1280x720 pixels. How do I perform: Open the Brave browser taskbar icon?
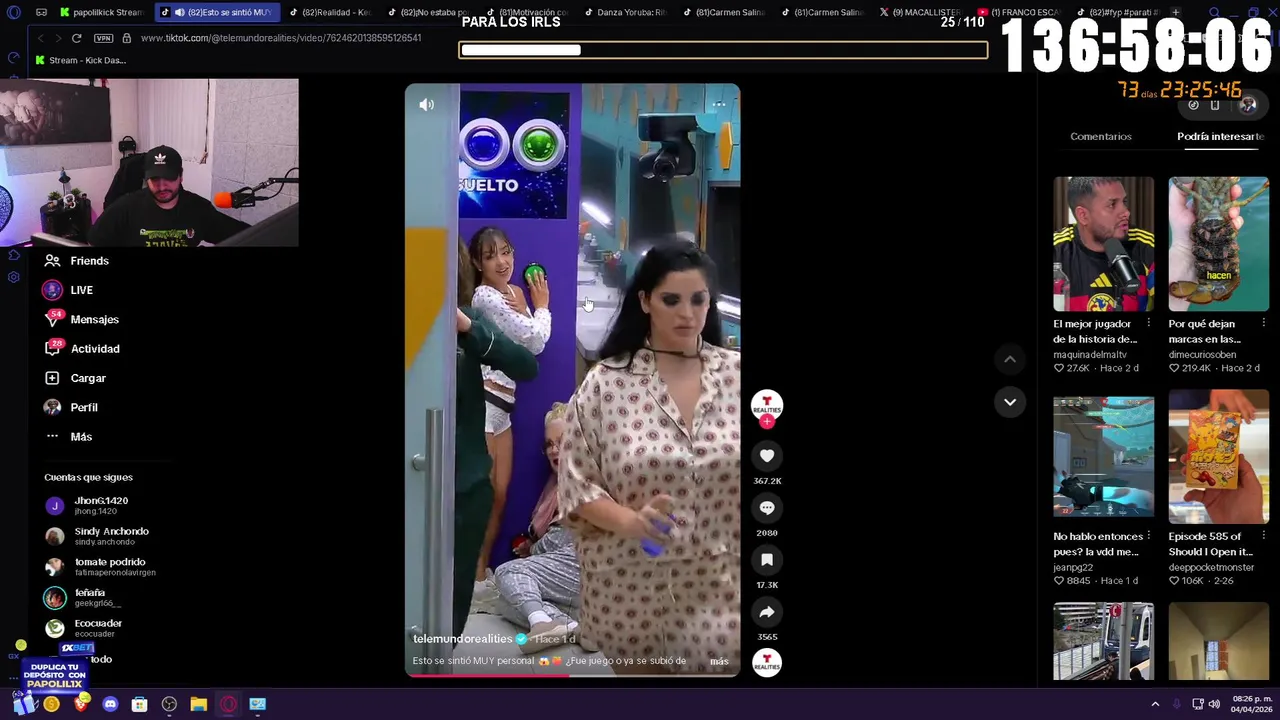point(81,704)
